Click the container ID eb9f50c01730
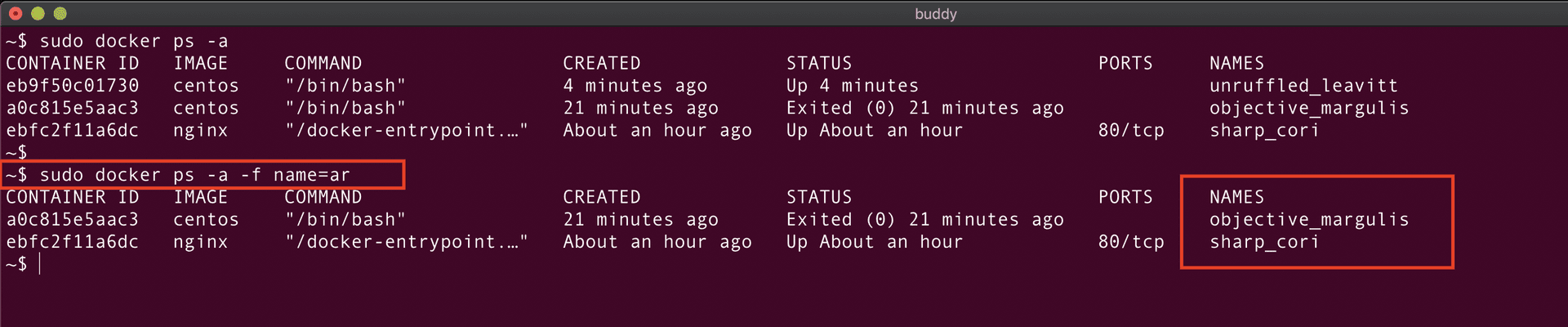Viewport: 1568px width, 327px height. click(73, 86)
